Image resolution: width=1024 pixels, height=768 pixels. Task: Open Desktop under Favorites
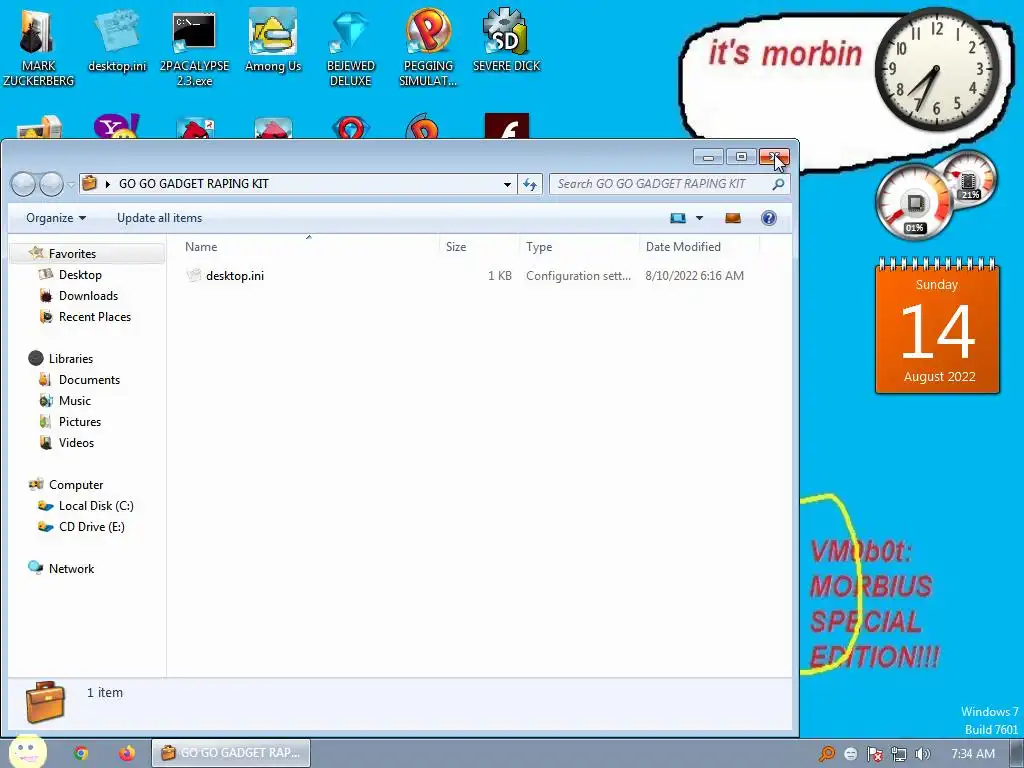click(x=80, y=275)
